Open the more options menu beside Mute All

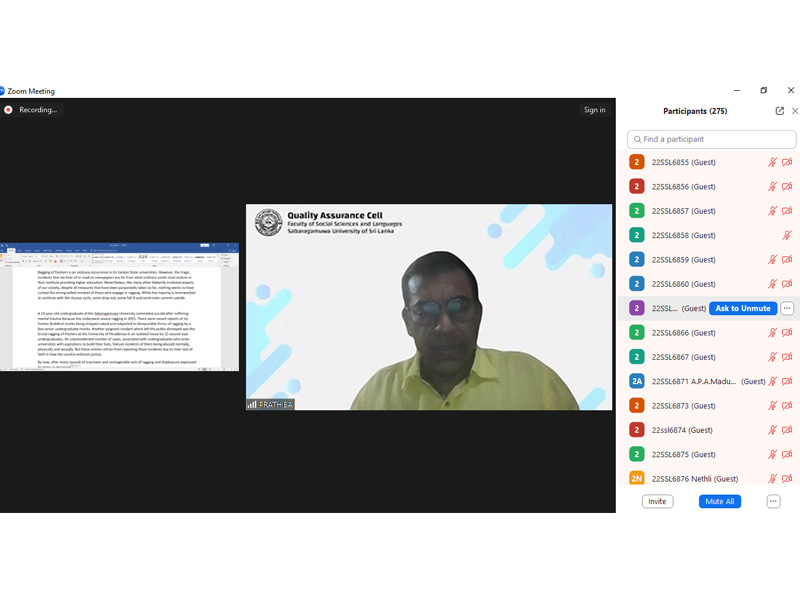point(773,501)
